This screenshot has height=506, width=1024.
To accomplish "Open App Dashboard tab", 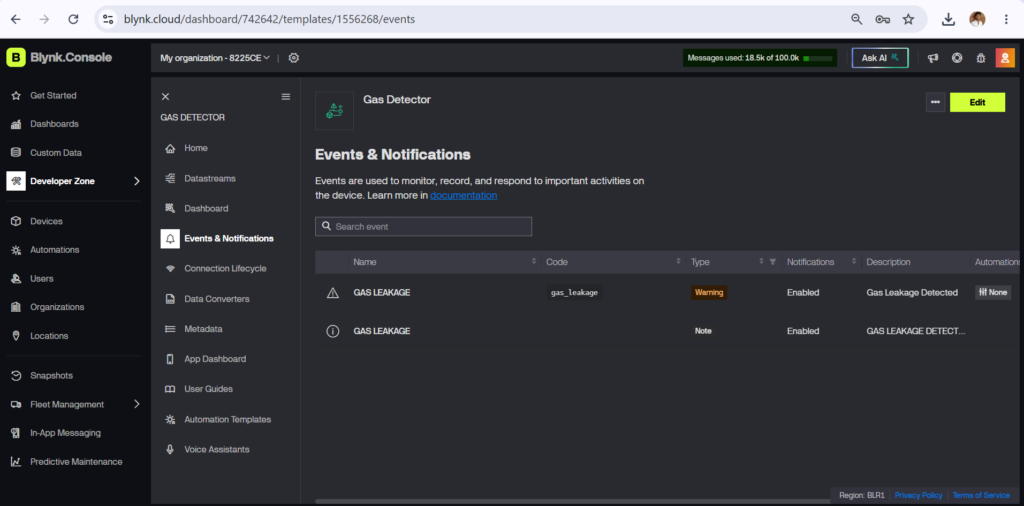I will 215,359.
